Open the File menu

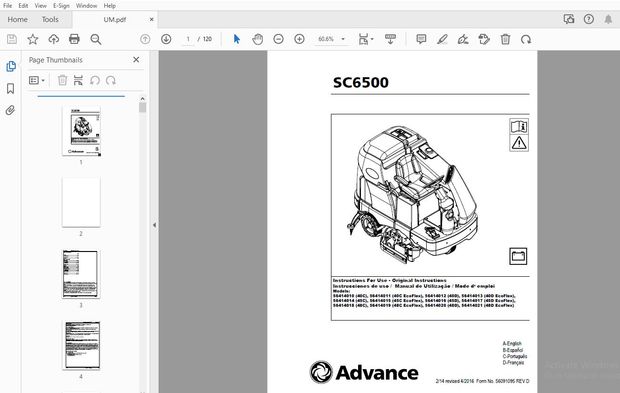8,6
